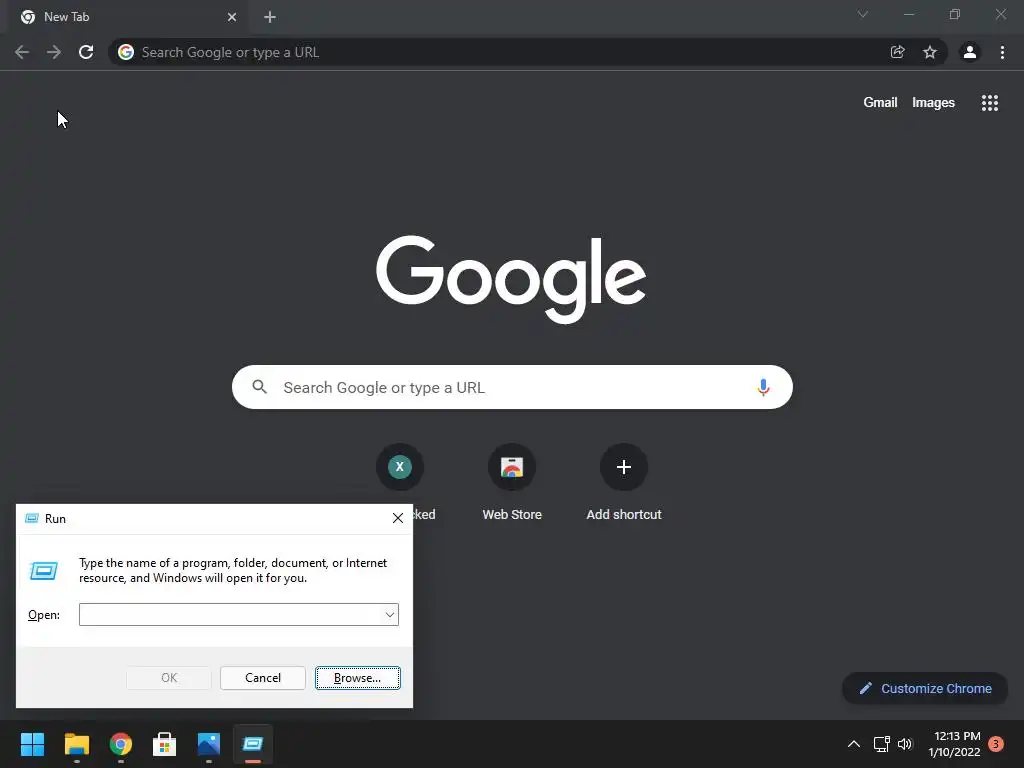
Task: Open the X shortcut tile
Action: (x=400, y=467)
